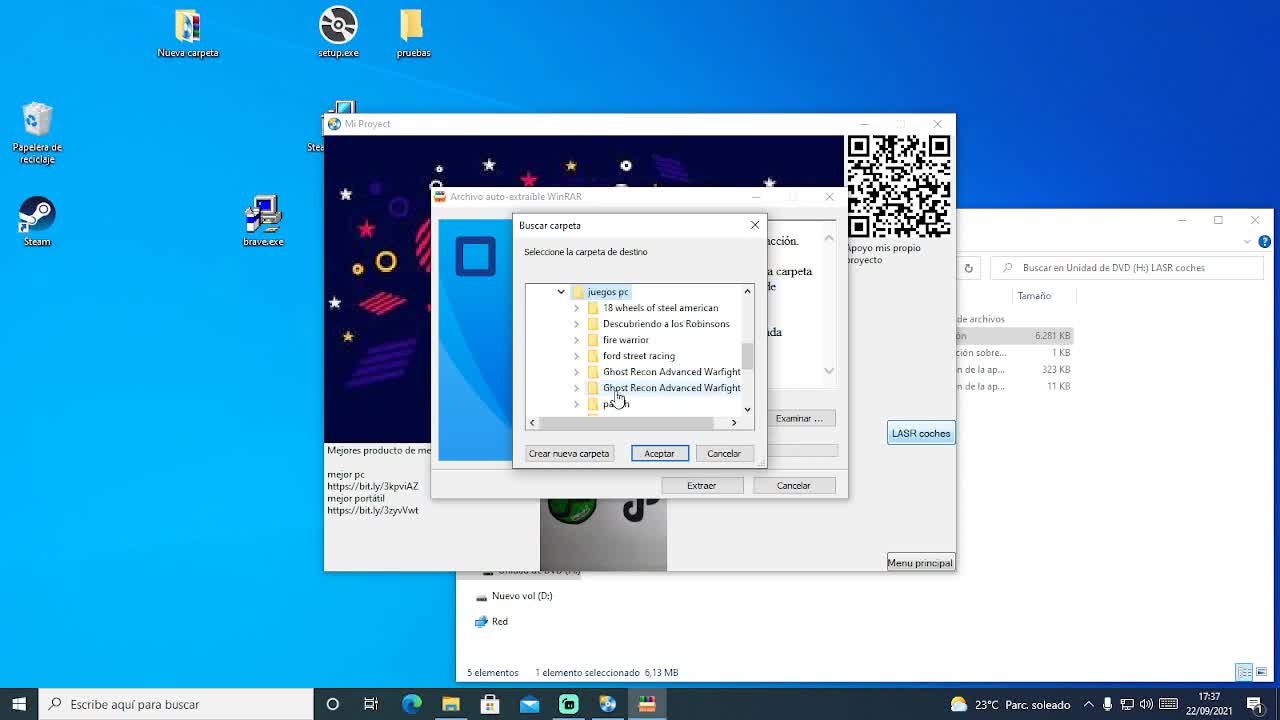The width and height of the screenshot is (1280, 720).
Task: Expand the 18 wheels of steel american folder
Action: coord(576,308)
